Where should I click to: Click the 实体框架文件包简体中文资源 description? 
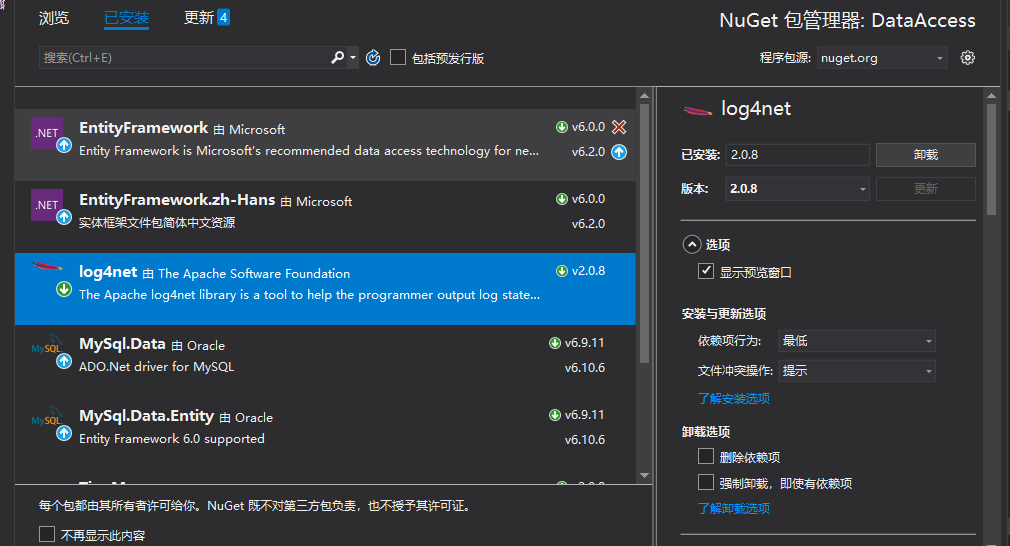coord(157,223)
